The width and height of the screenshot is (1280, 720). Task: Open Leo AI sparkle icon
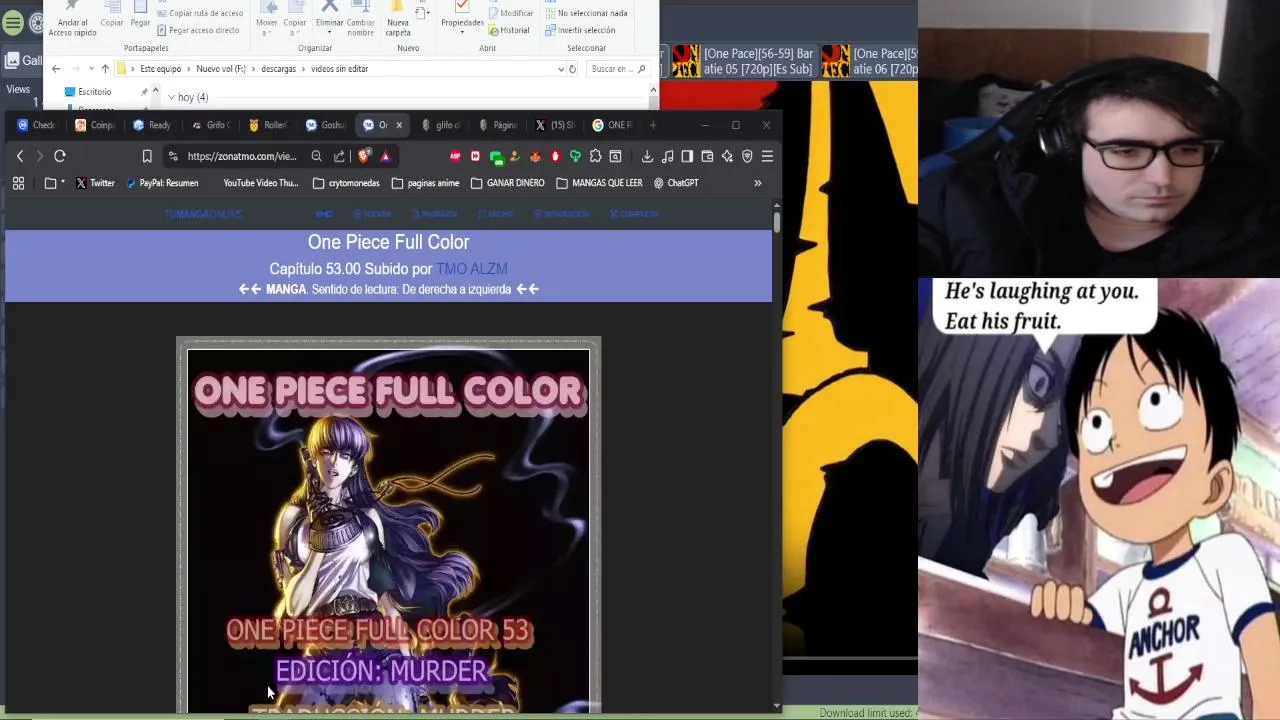(x=727, y=156)
